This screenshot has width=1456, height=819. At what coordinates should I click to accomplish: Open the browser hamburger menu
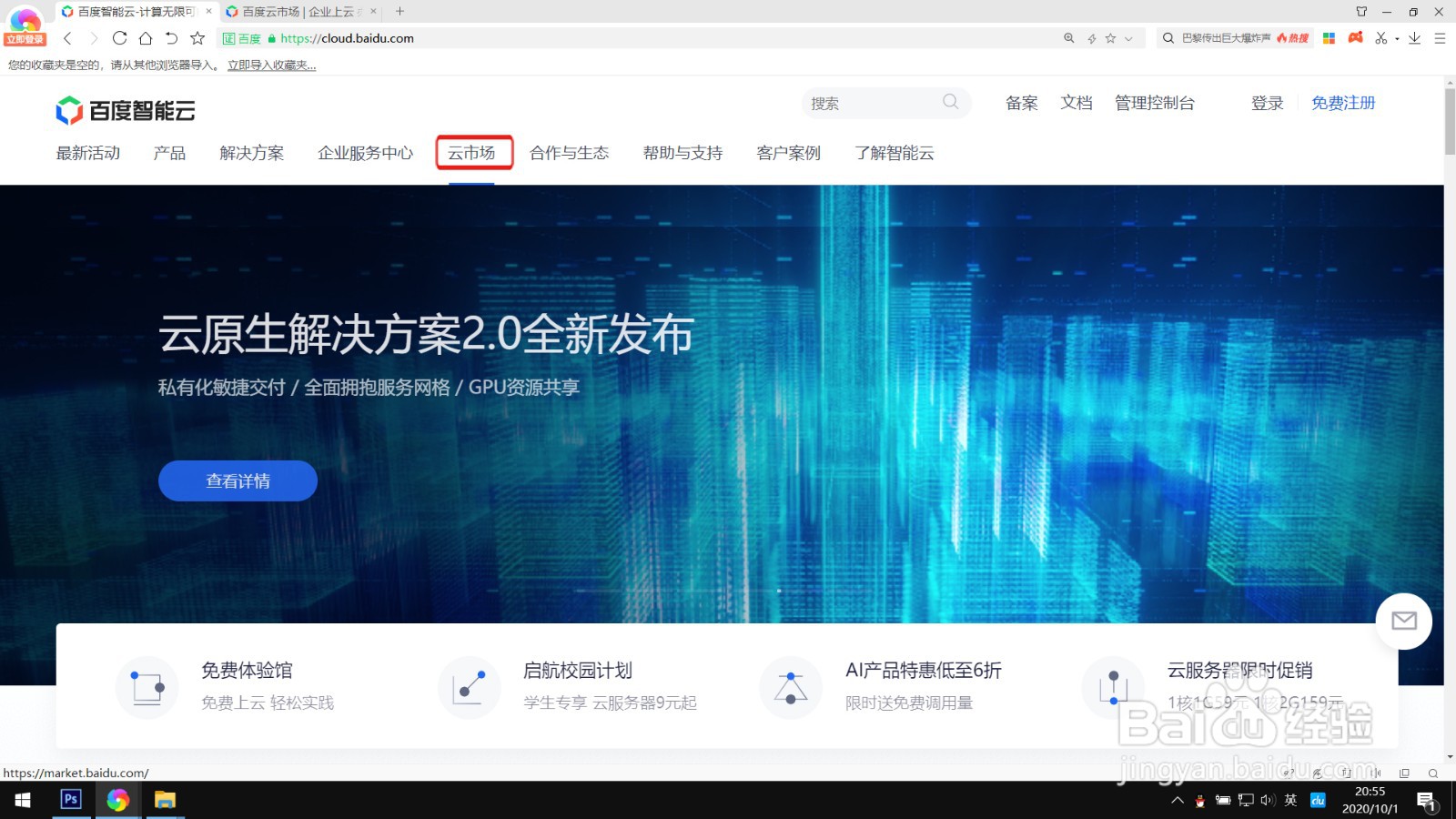[x=1440, y=38]
